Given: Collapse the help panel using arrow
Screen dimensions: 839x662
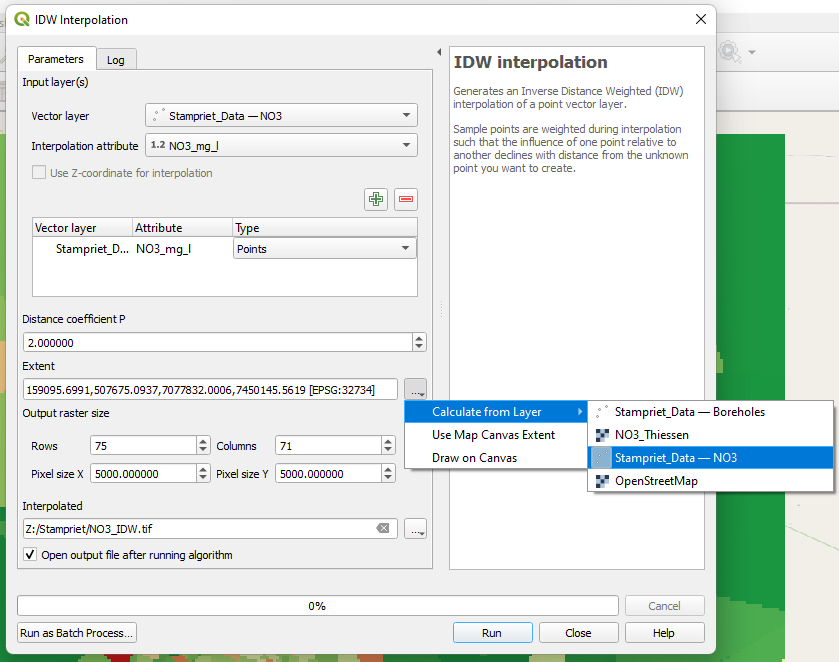Looking at the screenshot, I should tap(439, 52).
